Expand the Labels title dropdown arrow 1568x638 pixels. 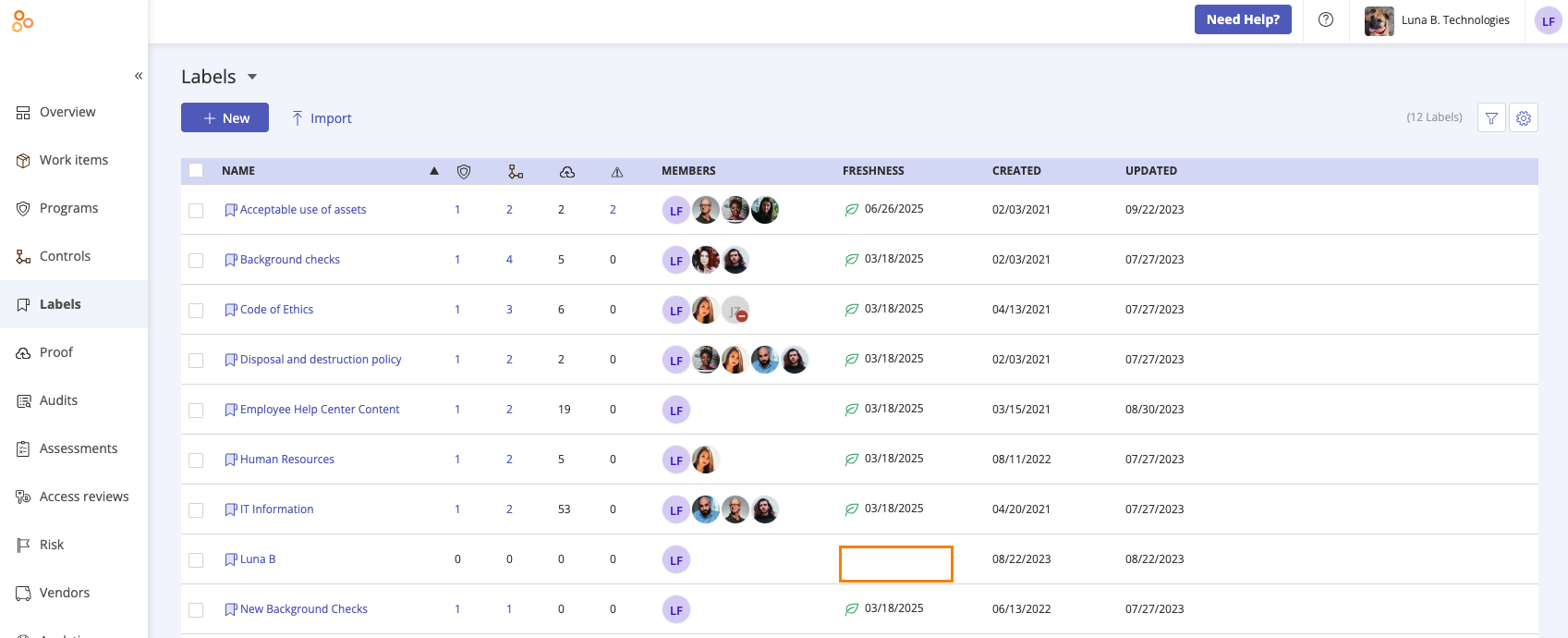click(x=252, y=77)
